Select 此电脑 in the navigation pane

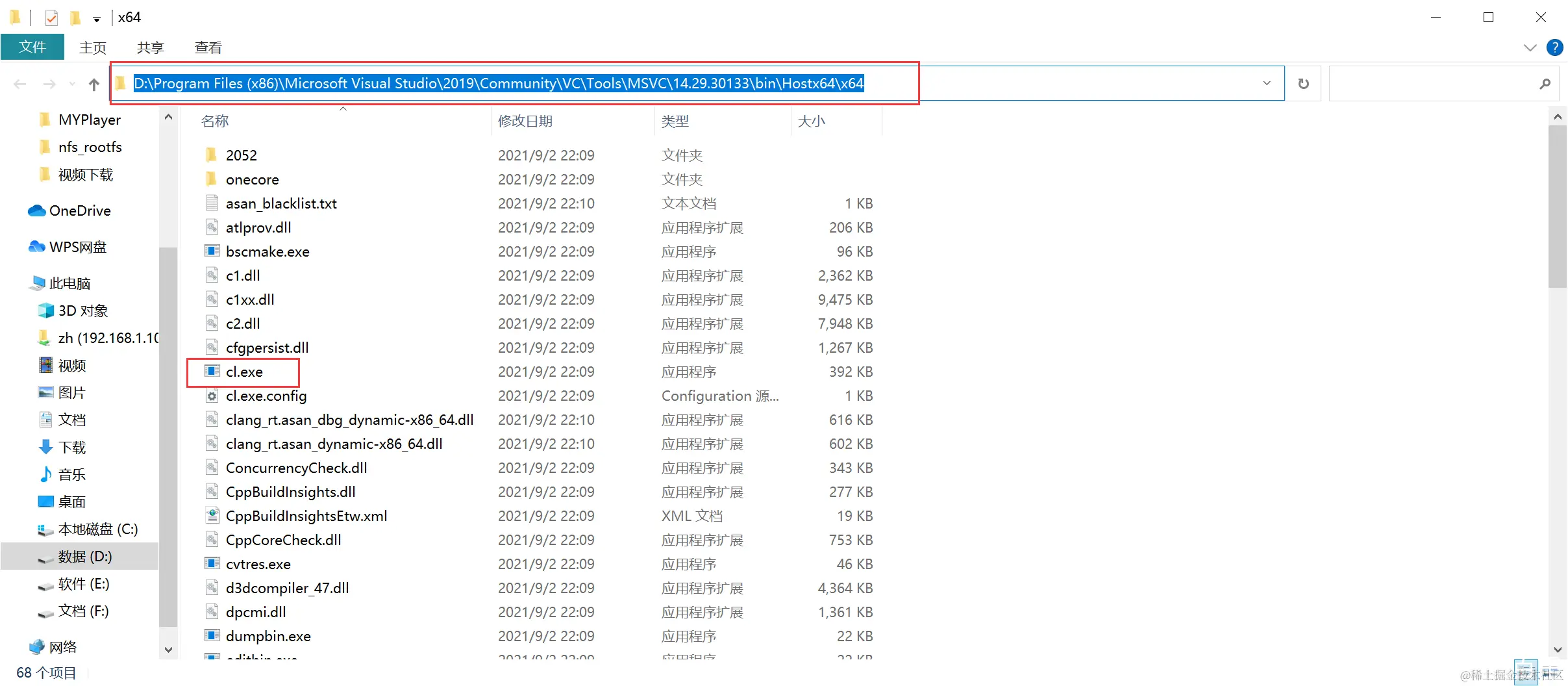click(69, 284)
